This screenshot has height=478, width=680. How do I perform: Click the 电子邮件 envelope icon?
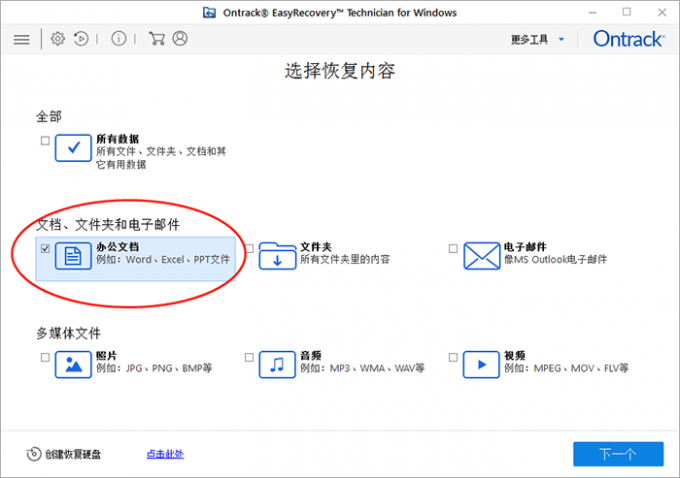(481, 256)
